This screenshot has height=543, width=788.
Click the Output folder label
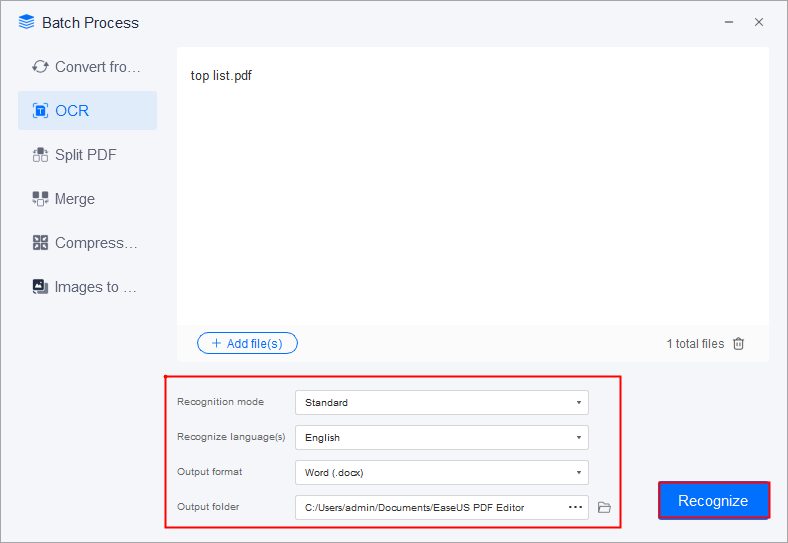point(208,507)
